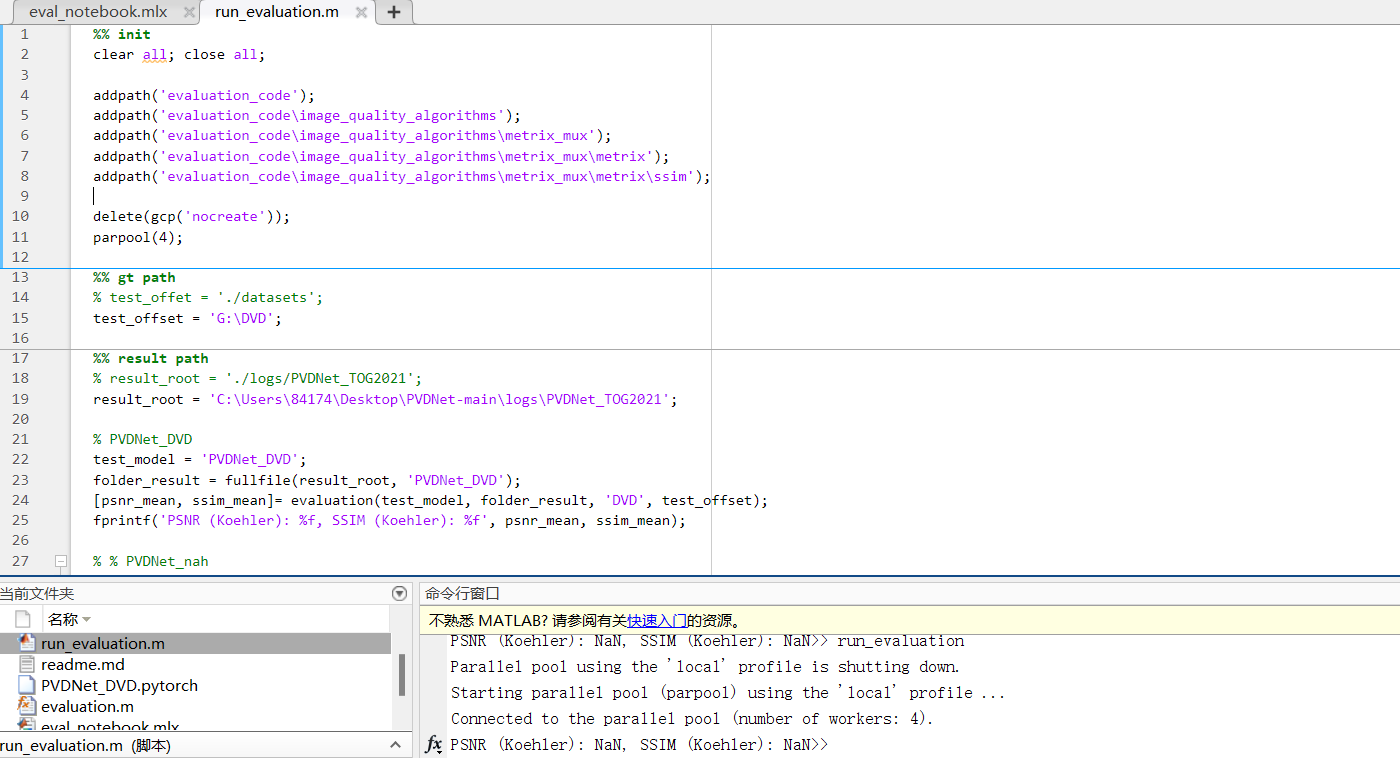The image size is (1400, 758).
Task: Select the run_evaluation.m MATLAB script icon
Action: 25,644
